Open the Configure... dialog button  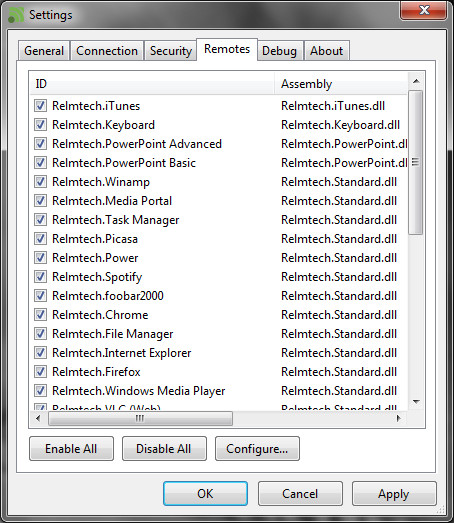coord(257,449)
